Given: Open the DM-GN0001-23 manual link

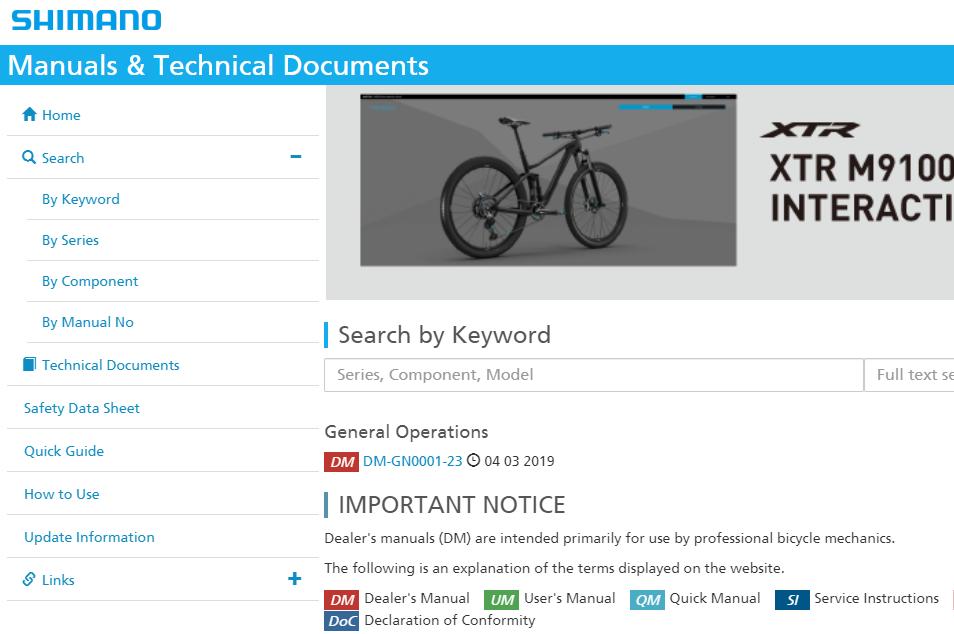Looking at the screenshot, I should [413, 461].
